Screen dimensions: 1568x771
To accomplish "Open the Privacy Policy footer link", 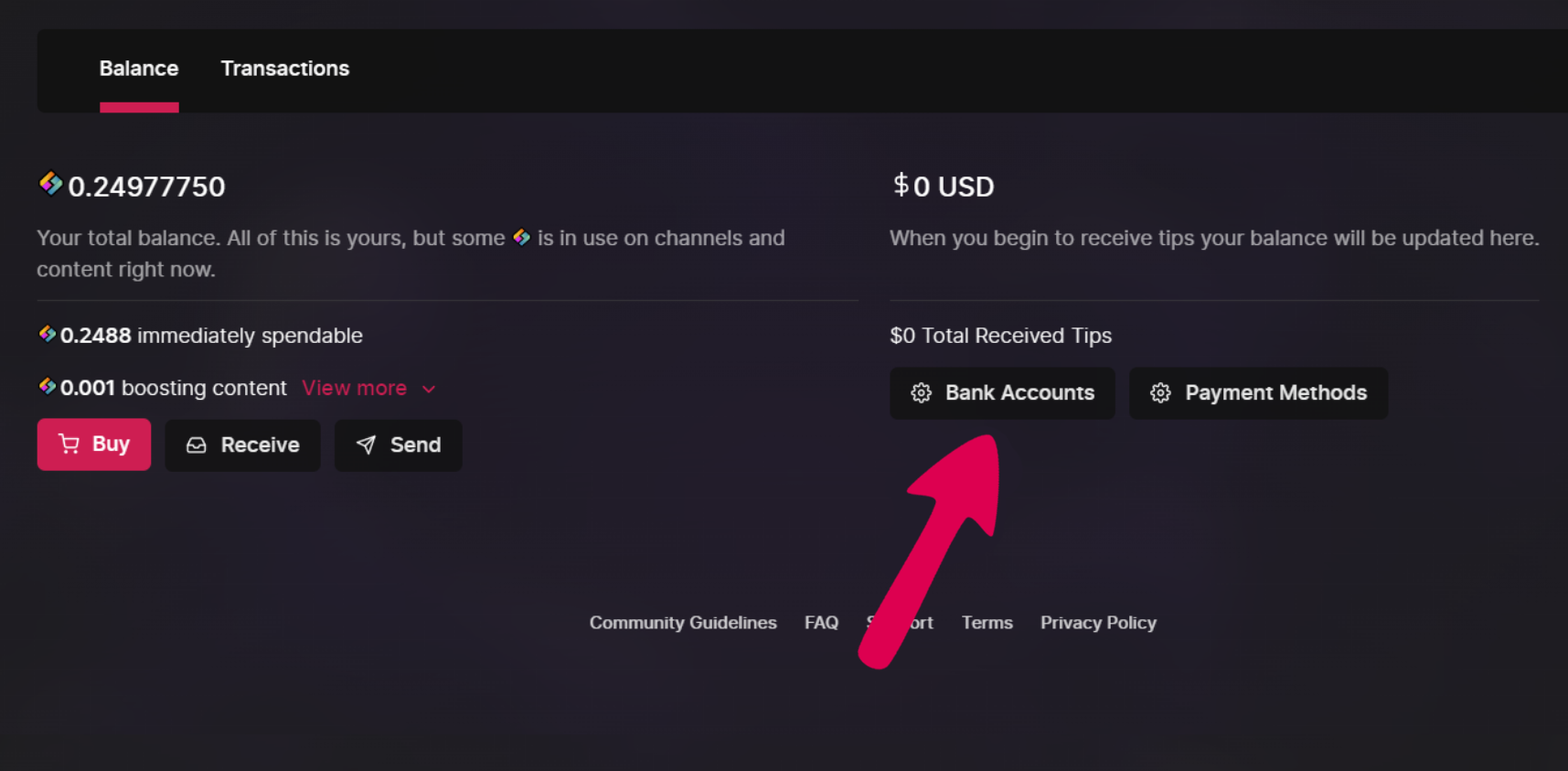I will click(1098, 623).
